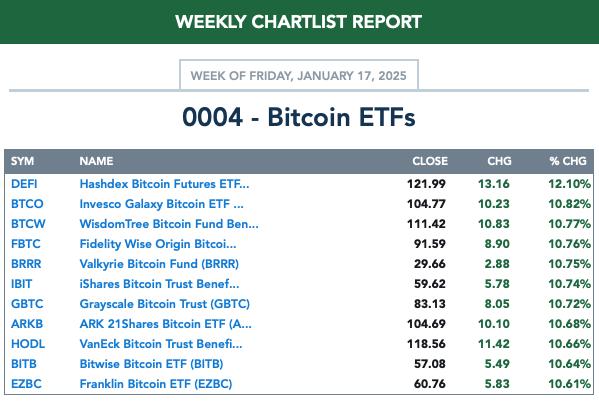This screenshot has width=599, height=401.
Task: Open Valkyrie Bitcoin Fund (BRRR) link
Action: coord(159,264)
